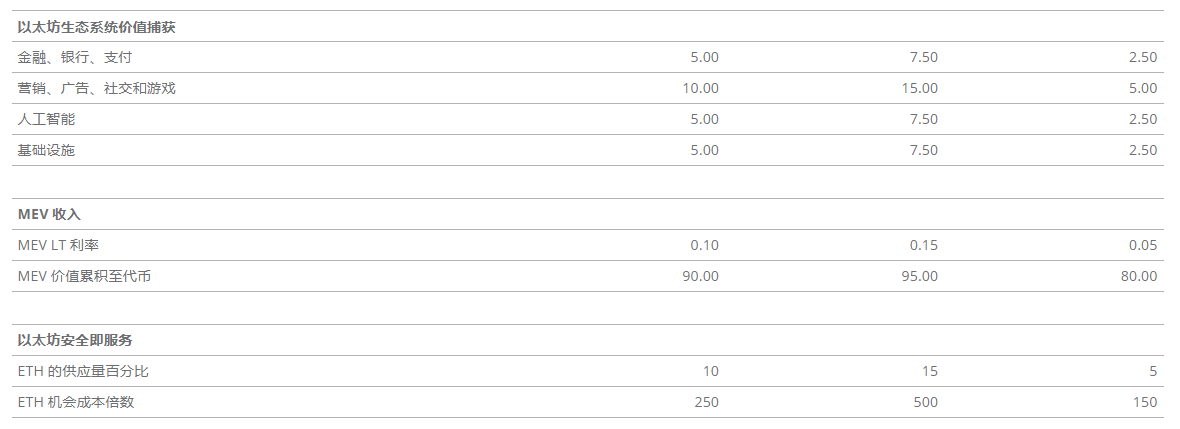Click the 人工智能 row label
The height and width of the screenshot is (429, 1180).
tap(46, 119)
